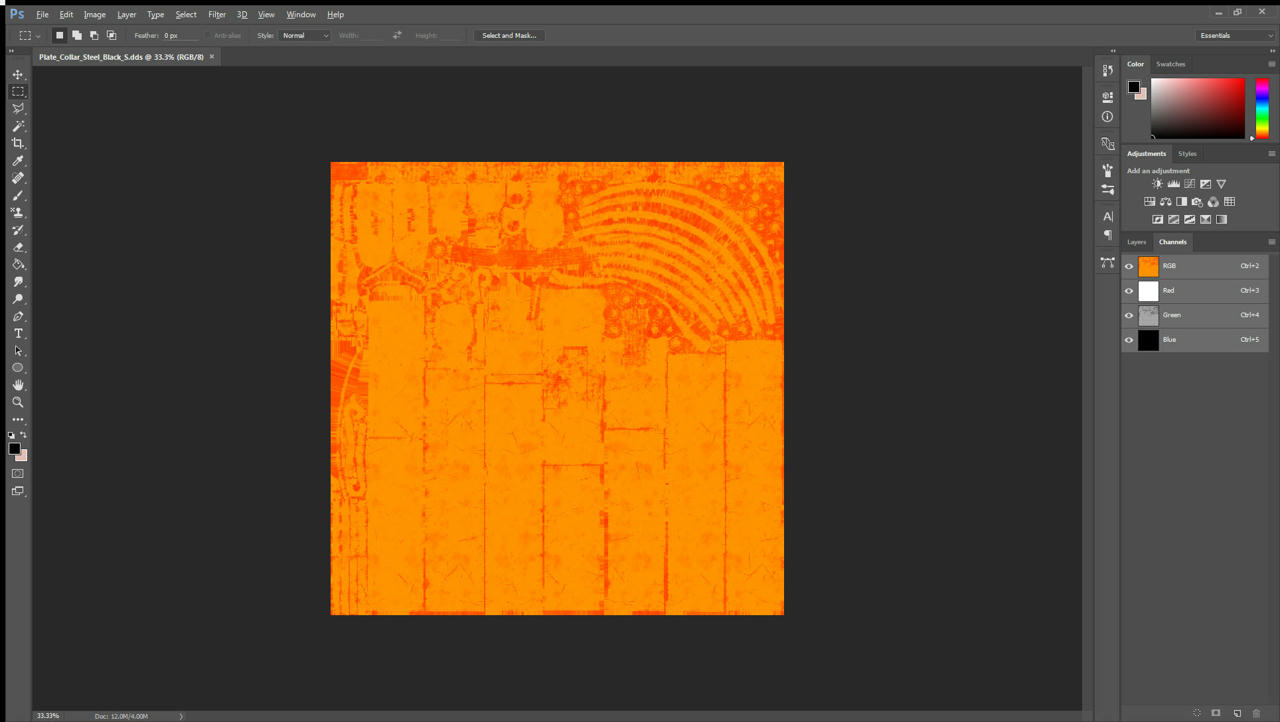Open the Style dropdown set to Normal
The height and width of the screenshot is (722, 1280).
tap(304, 35)
